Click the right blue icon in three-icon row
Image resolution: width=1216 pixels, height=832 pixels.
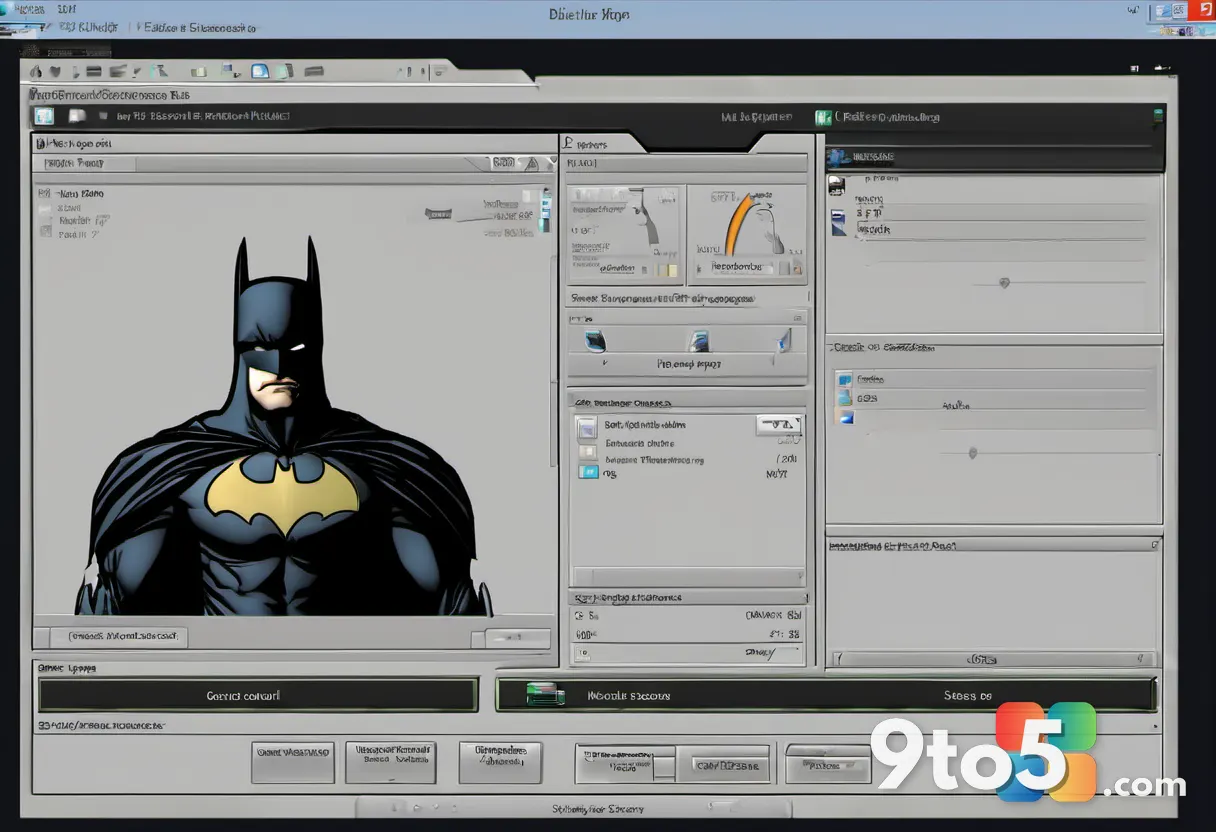784,341
